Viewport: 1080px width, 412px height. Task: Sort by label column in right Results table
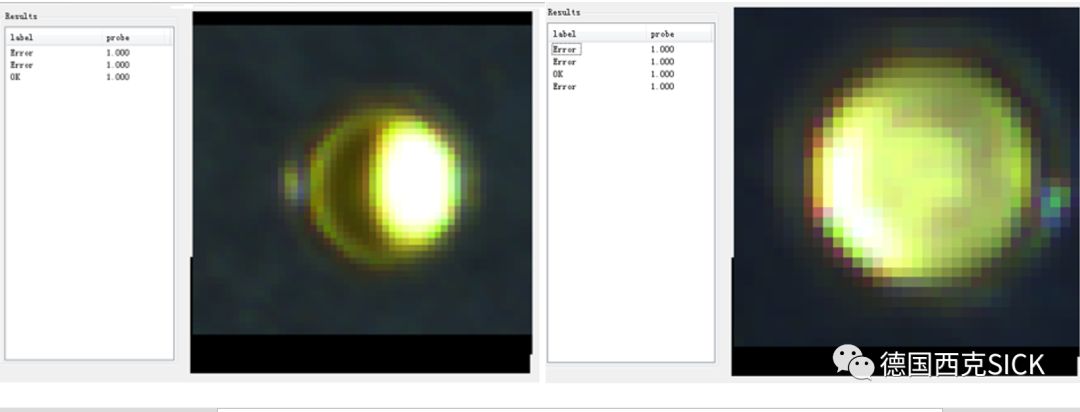[x=564, y=34]
